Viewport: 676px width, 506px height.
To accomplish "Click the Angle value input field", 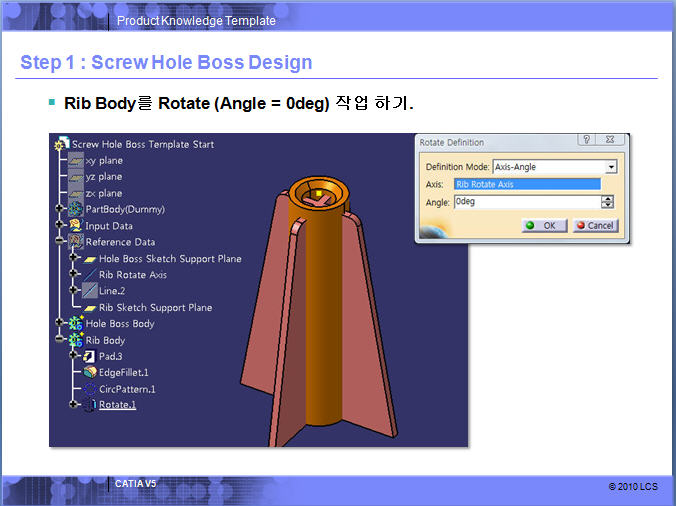I will (x=525, y=202).
